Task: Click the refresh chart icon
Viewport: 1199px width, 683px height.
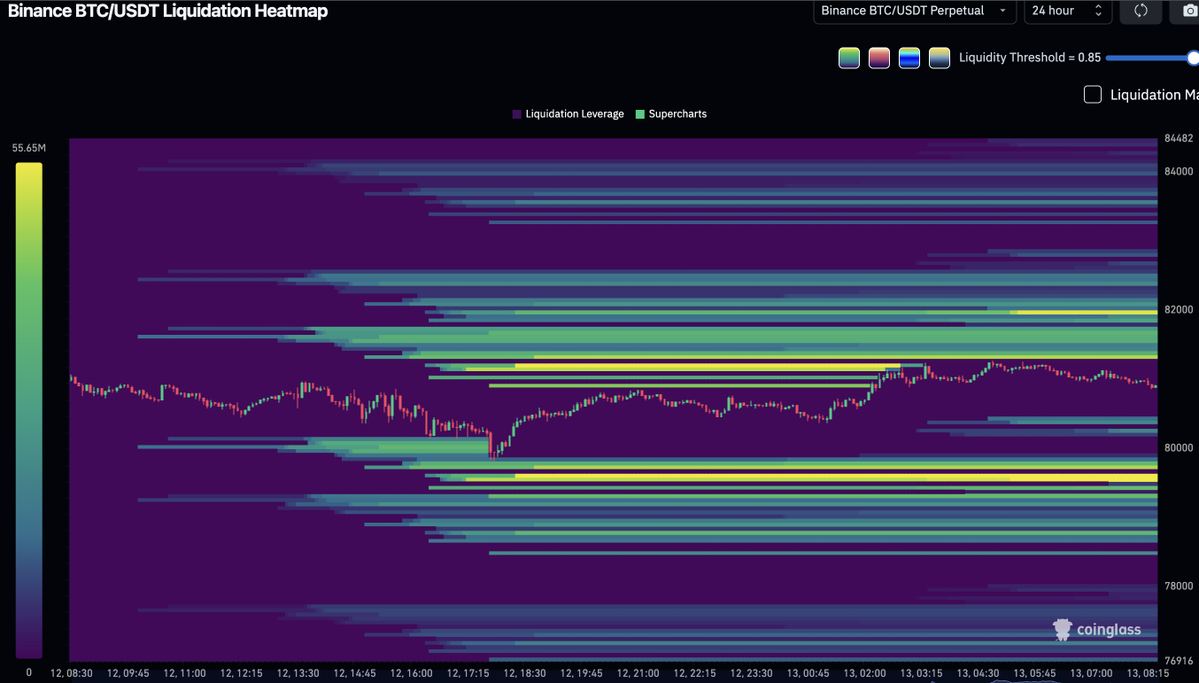Action: pos(1140,11)
